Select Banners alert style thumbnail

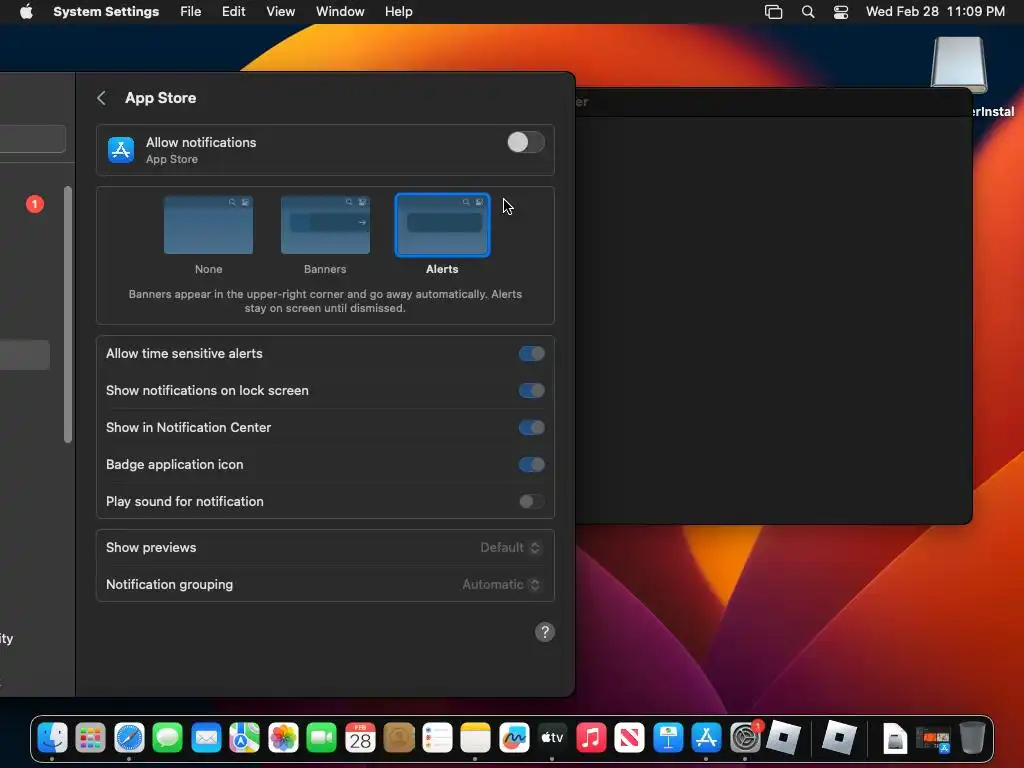tap(325, 225)
